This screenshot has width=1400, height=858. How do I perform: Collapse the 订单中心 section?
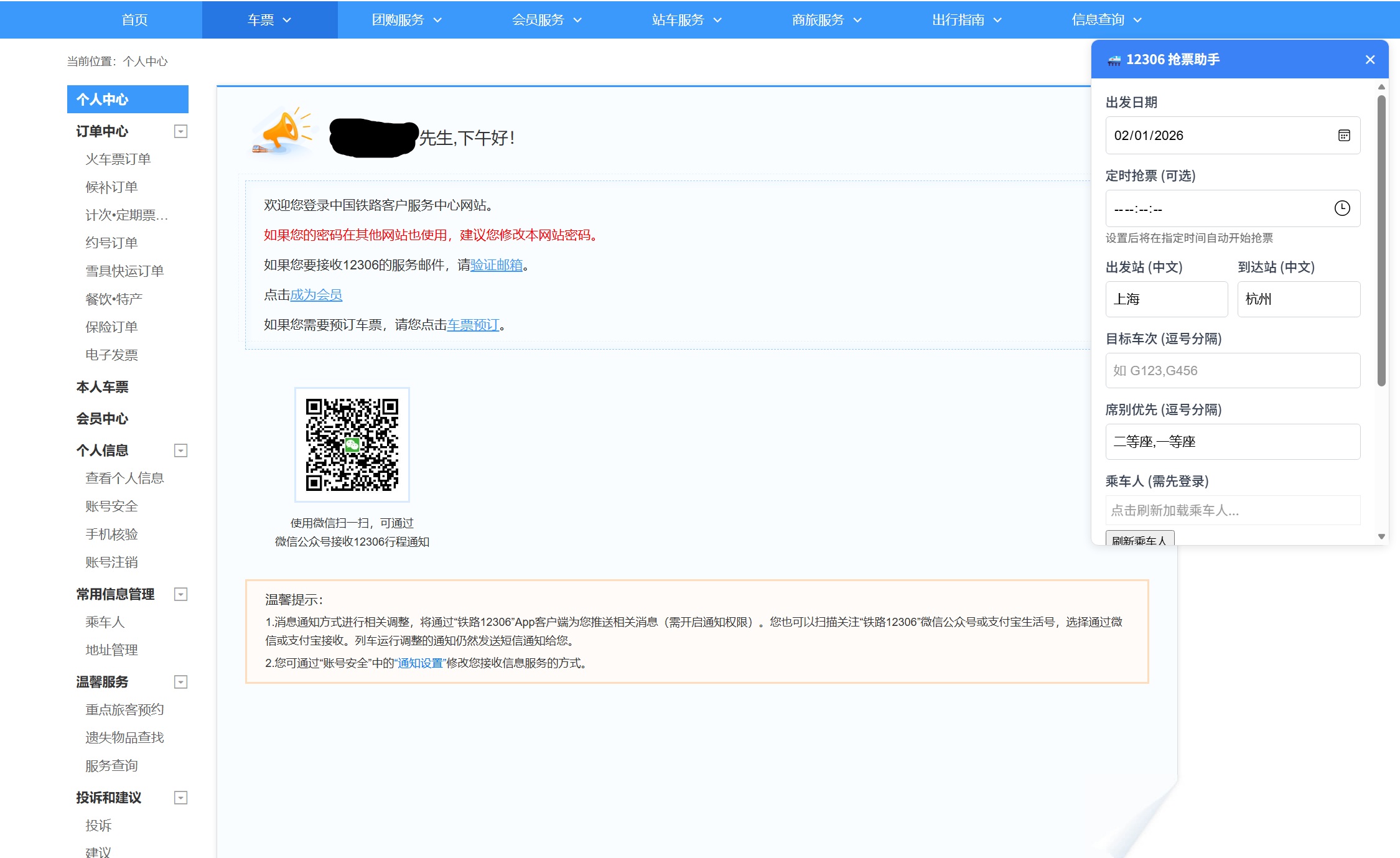pos(180,131)
